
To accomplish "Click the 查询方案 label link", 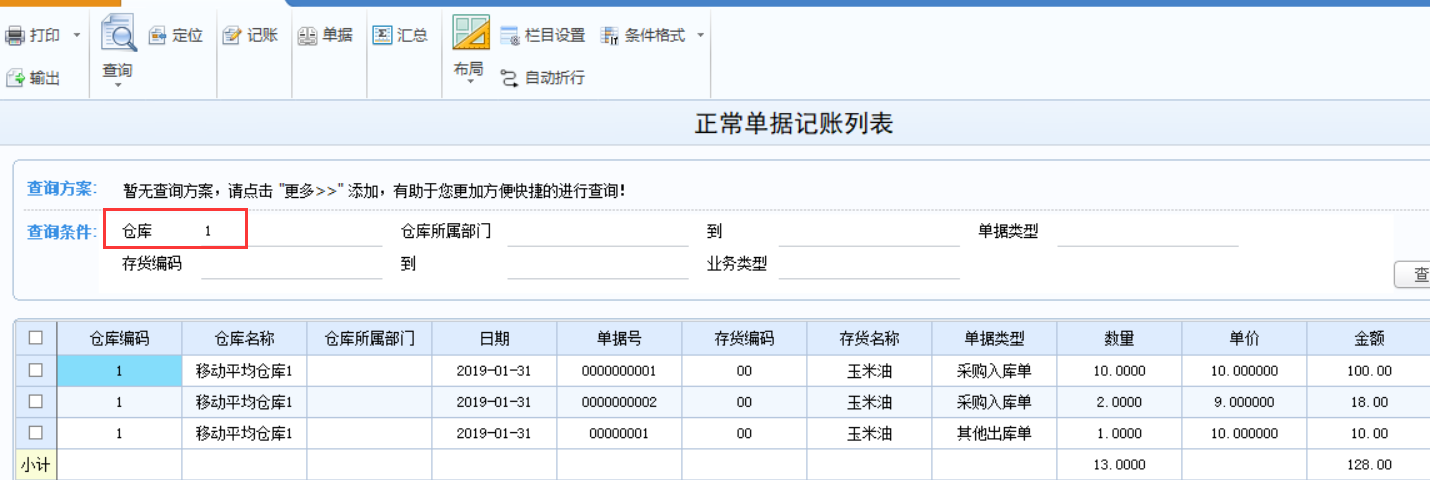I will point(60,188).
